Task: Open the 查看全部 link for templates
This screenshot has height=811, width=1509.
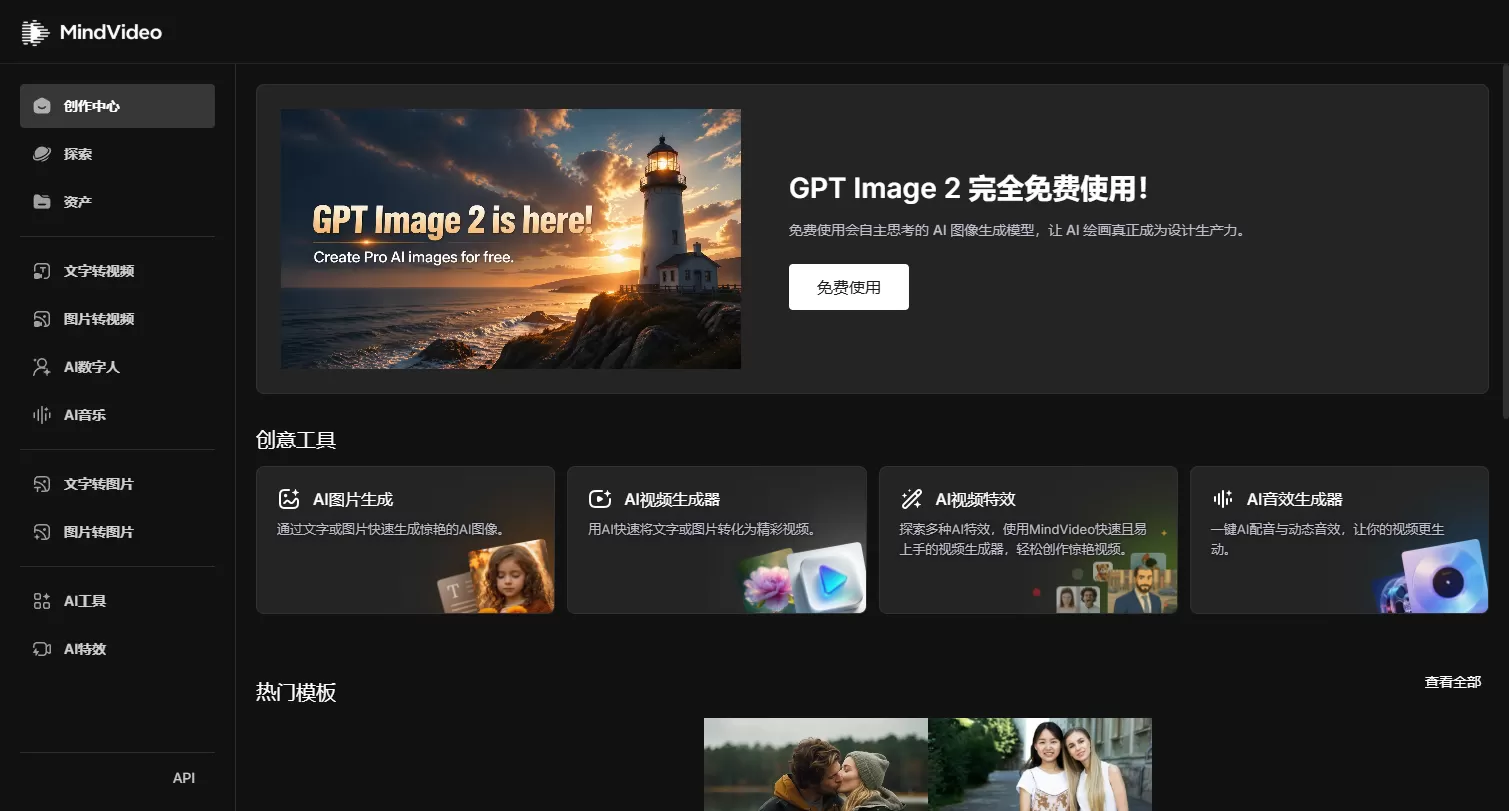Action: pos(1453,682)
